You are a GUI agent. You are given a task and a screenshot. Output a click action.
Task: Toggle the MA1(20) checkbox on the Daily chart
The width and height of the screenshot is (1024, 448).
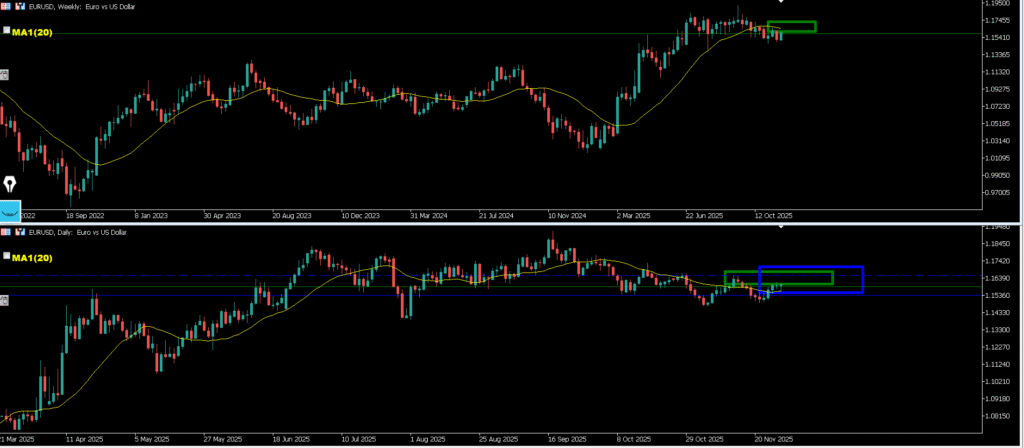(6, 257)
